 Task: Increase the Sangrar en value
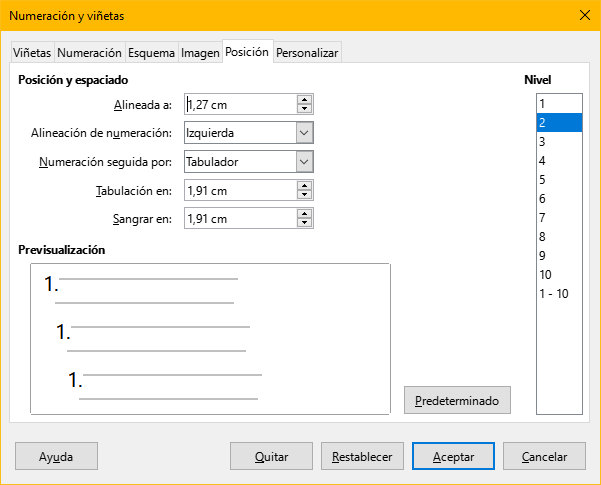[305, 214]
